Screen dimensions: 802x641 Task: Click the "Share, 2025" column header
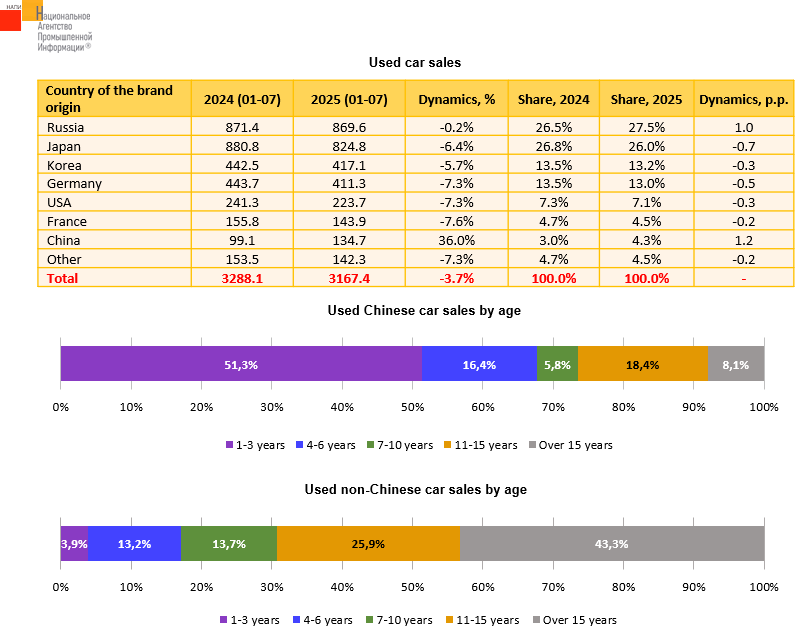646,99
